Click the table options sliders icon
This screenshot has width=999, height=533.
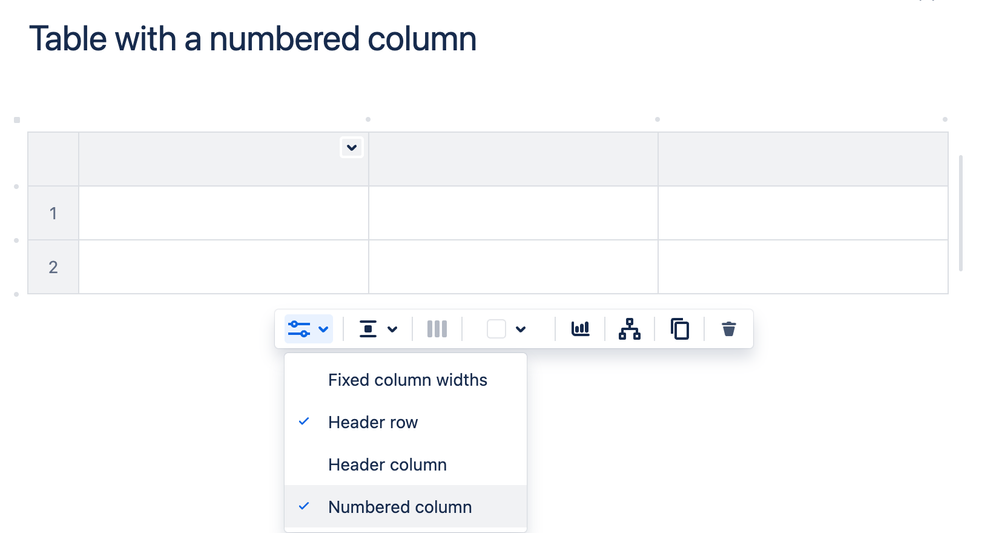click(299, 329)
